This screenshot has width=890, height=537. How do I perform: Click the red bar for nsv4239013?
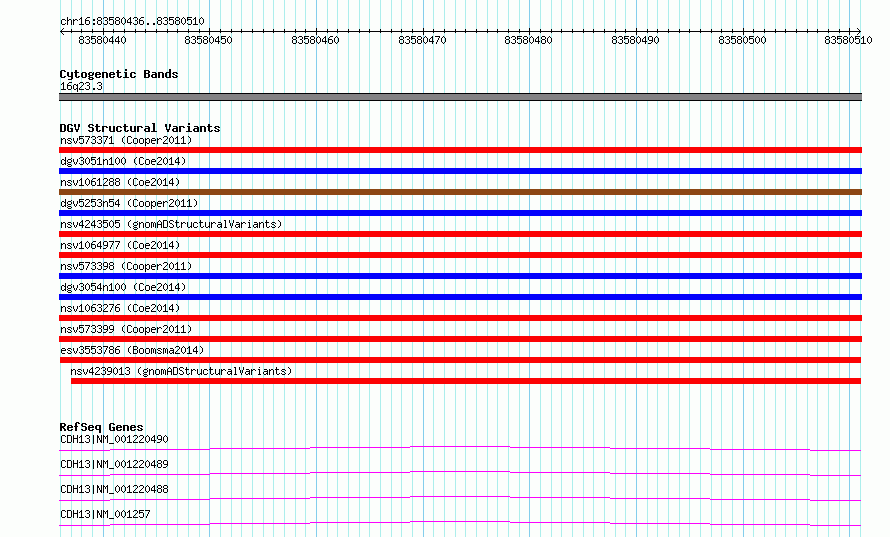pyautogui.click(x=466, y=381)
